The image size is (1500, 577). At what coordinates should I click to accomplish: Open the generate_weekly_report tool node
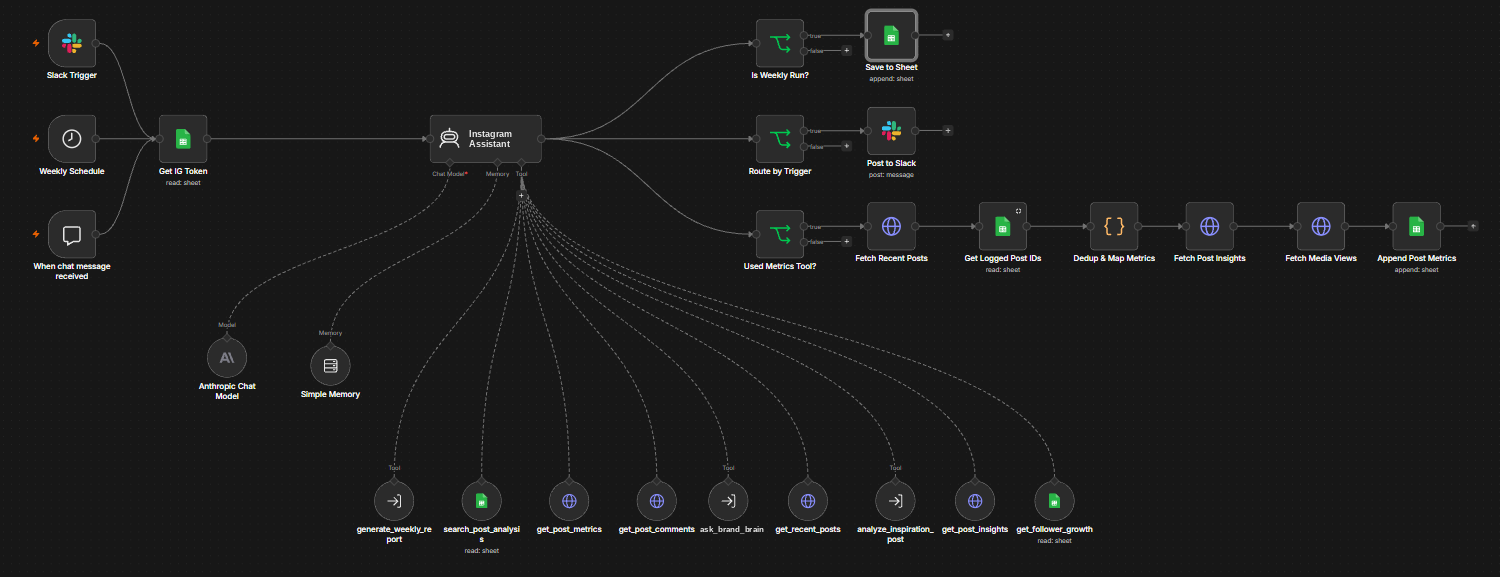(394, 500)
